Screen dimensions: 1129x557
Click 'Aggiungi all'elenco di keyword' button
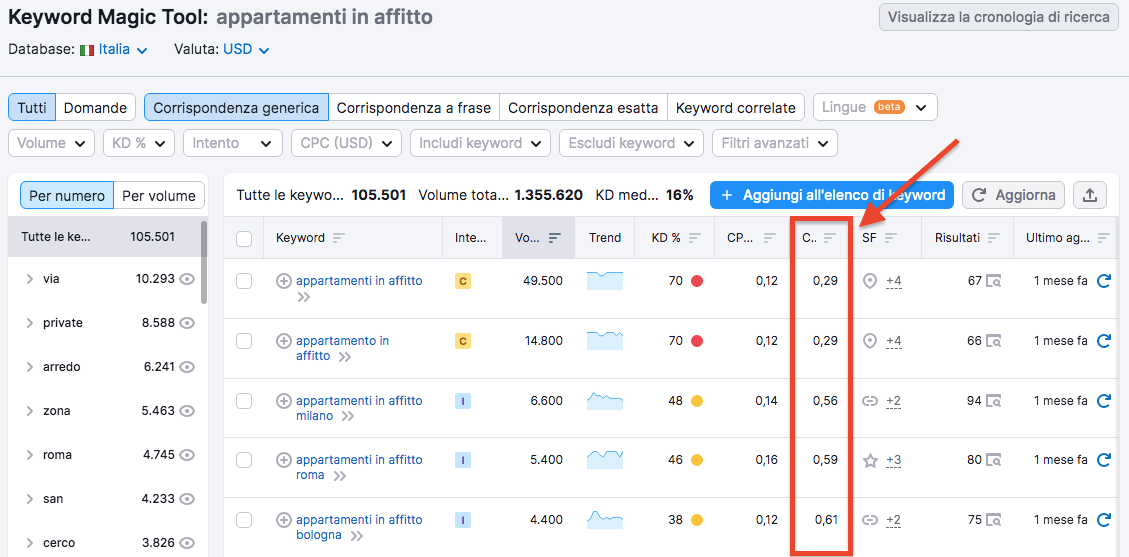831,195
